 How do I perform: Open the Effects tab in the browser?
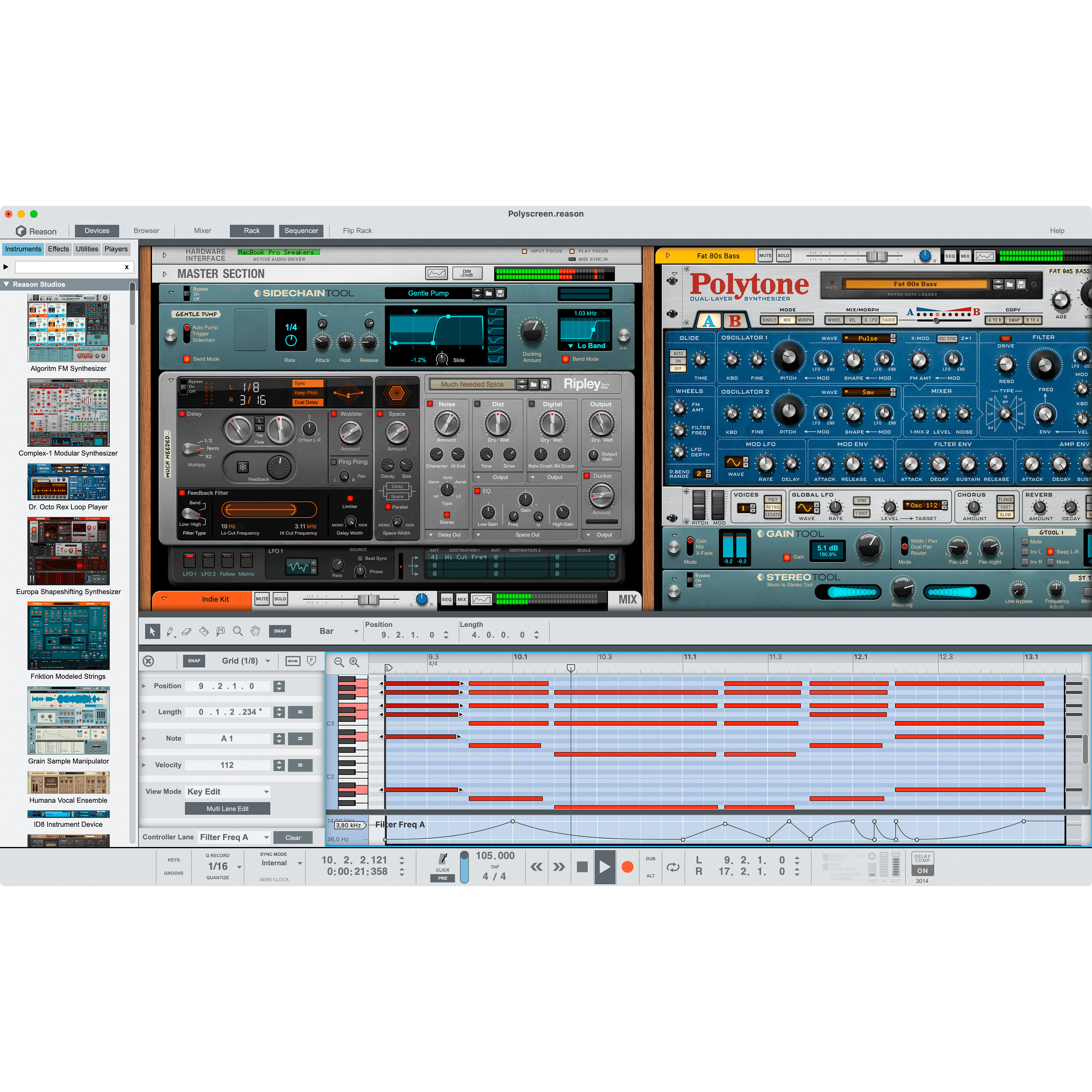[x=58, y=249]
